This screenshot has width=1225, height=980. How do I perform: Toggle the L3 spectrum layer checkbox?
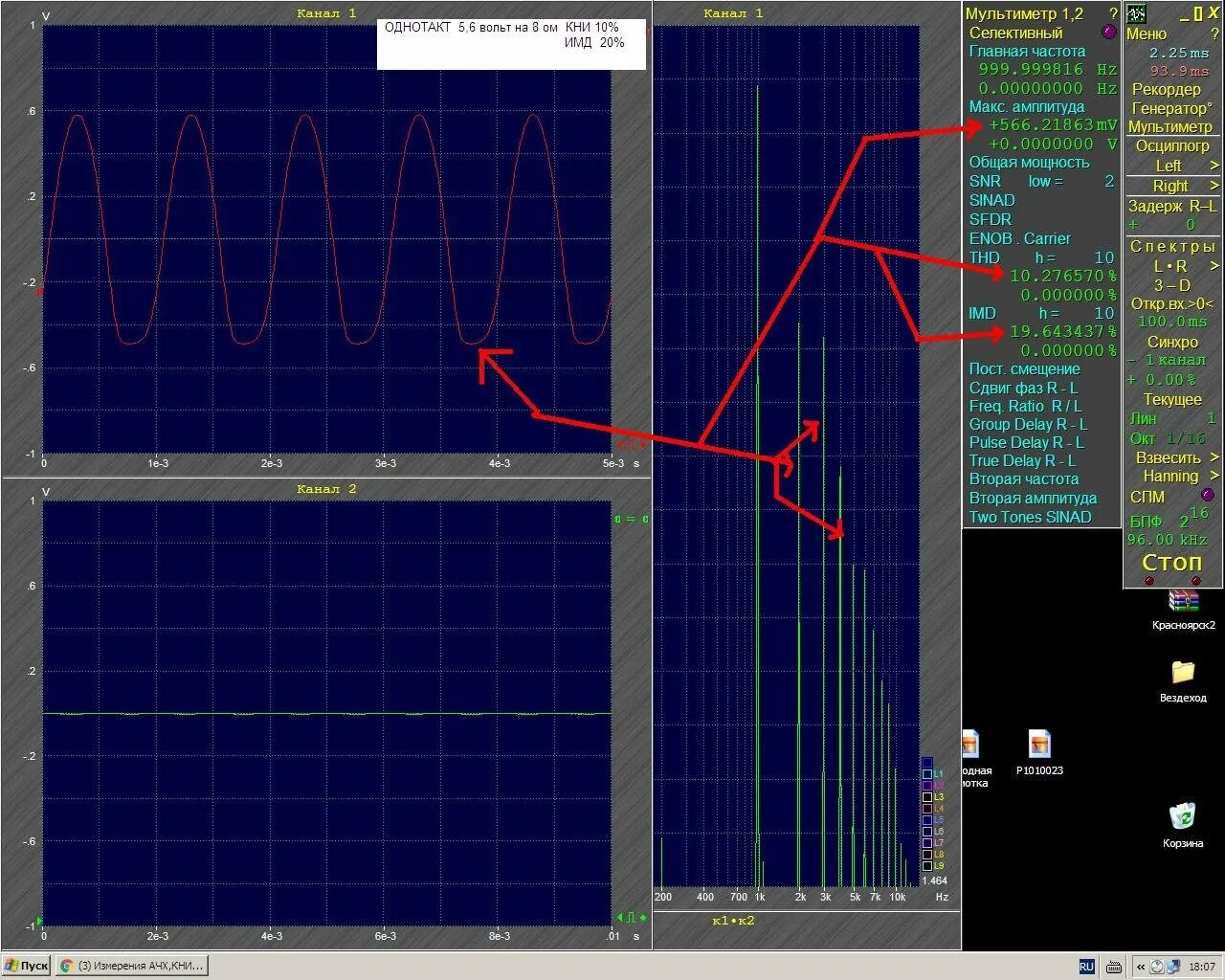[x=926, y=796]
